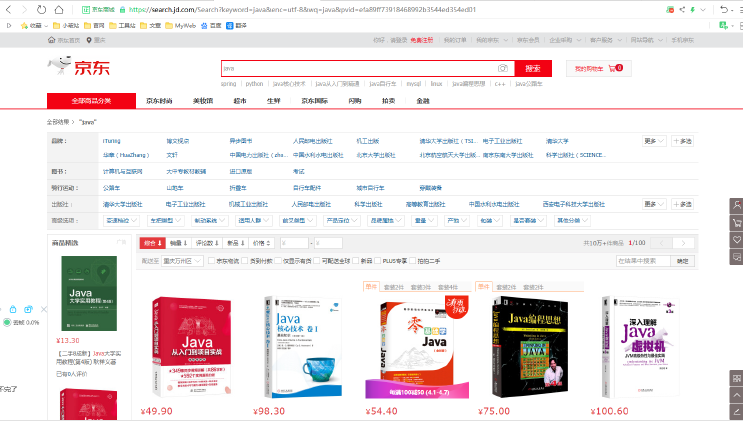Click the camera image-search icon
The width and height of the screenshot is (743, 422).
pyautogui.click(x=503, y=68)
